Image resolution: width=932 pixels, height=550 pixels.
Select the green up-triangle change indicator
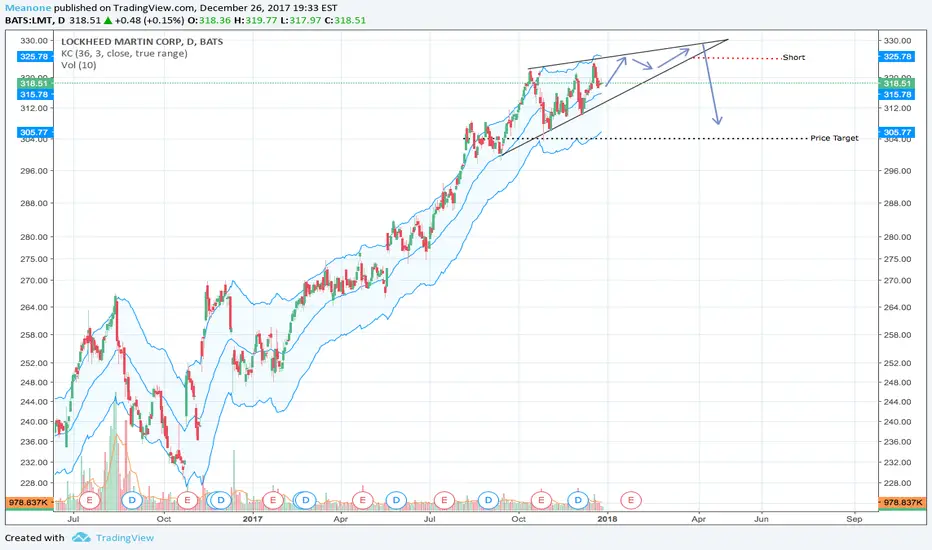click(108, 20)
